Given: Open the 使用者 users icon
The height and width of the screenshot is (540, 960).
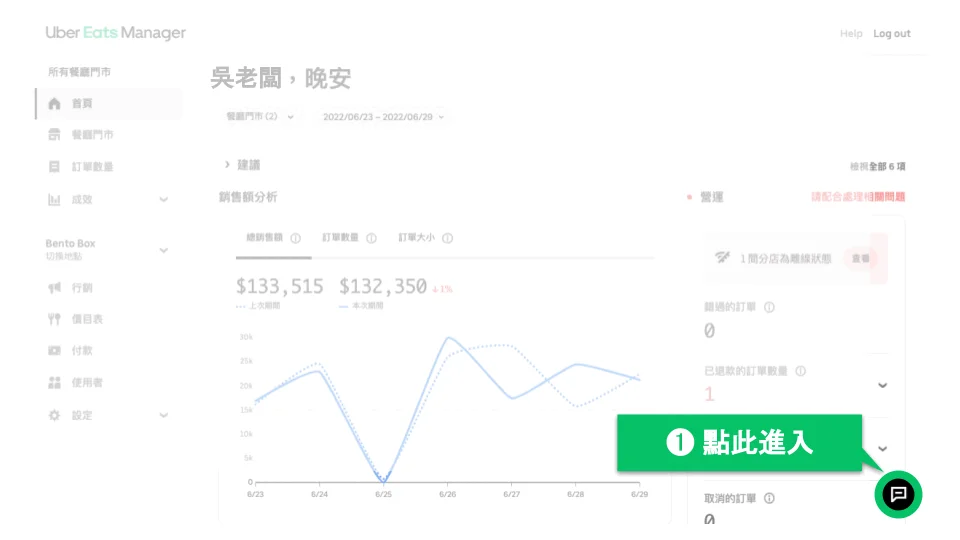Looking at the screenshot, I should tap(55, 383).
